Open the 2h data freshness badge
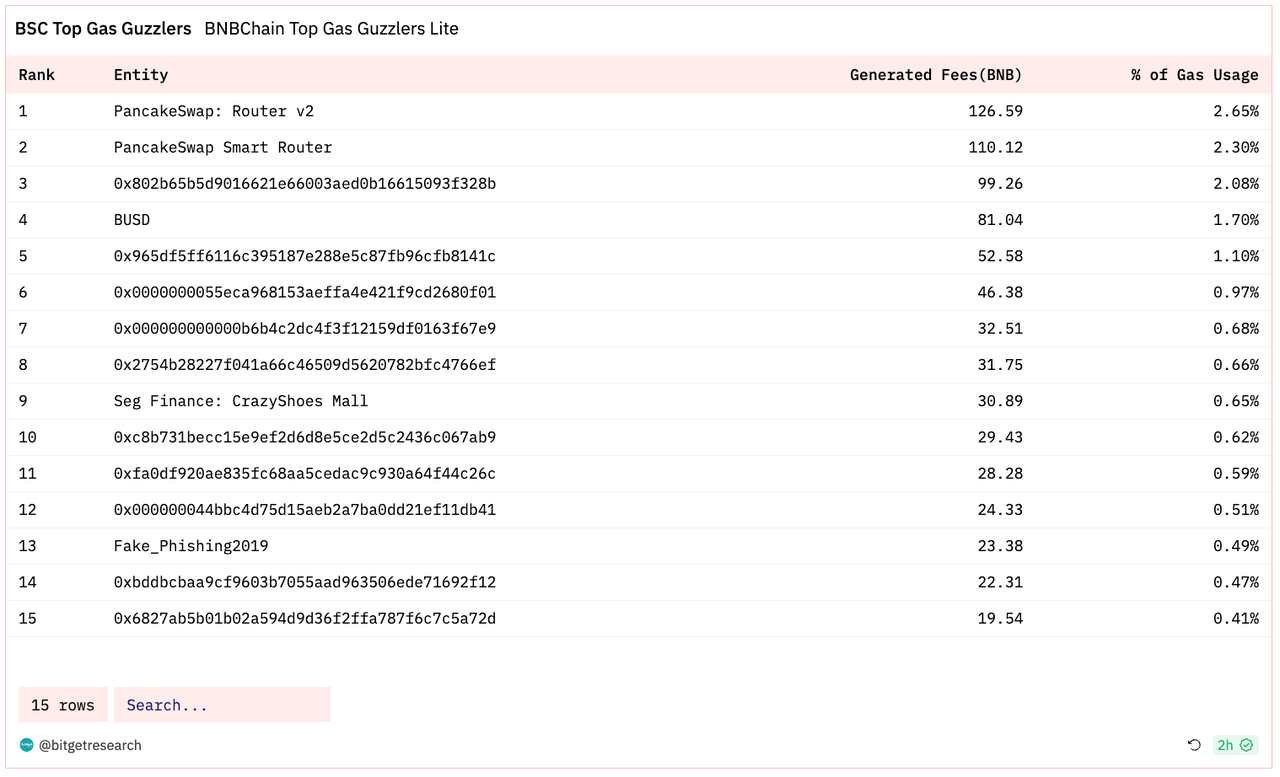Screen dimensions: 1280x777 click(1235, 745)
